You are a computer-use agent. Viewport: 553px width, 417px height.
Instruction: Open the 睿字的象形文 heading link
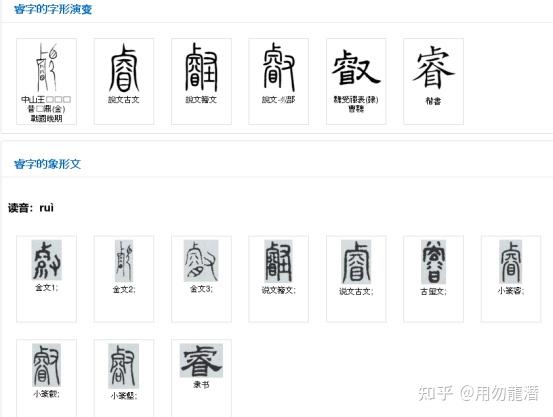click(48, 164)
